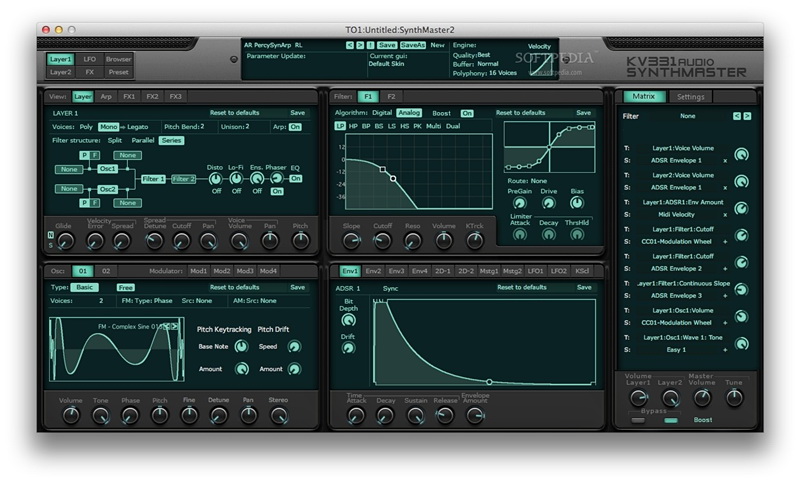Open the Velocity curve thumbnail

click(540, 64)
